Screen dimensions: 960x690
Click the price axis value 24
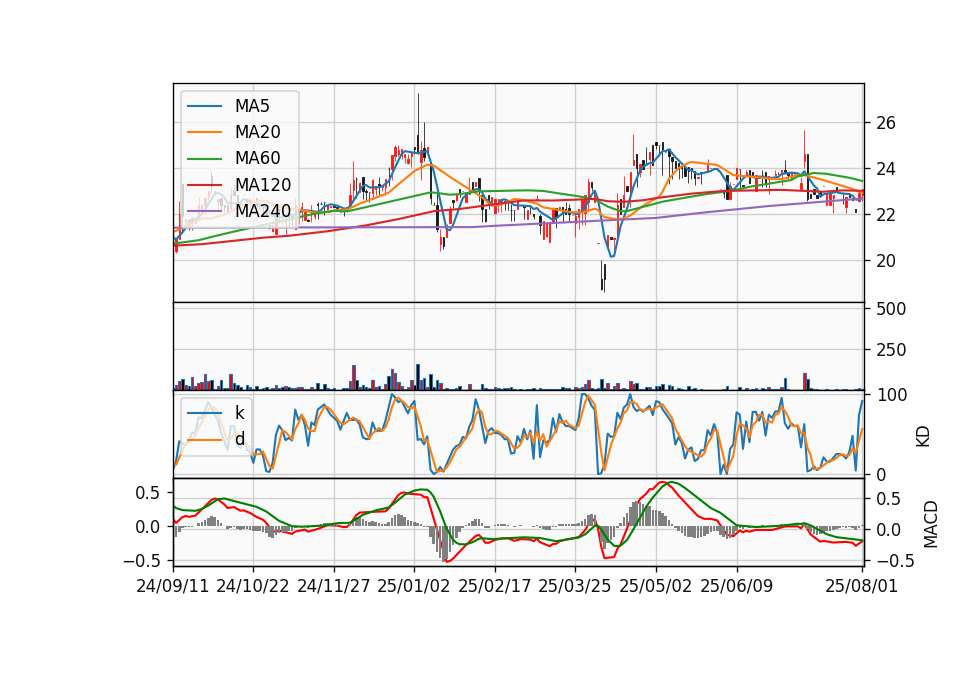tap(886, 169)
